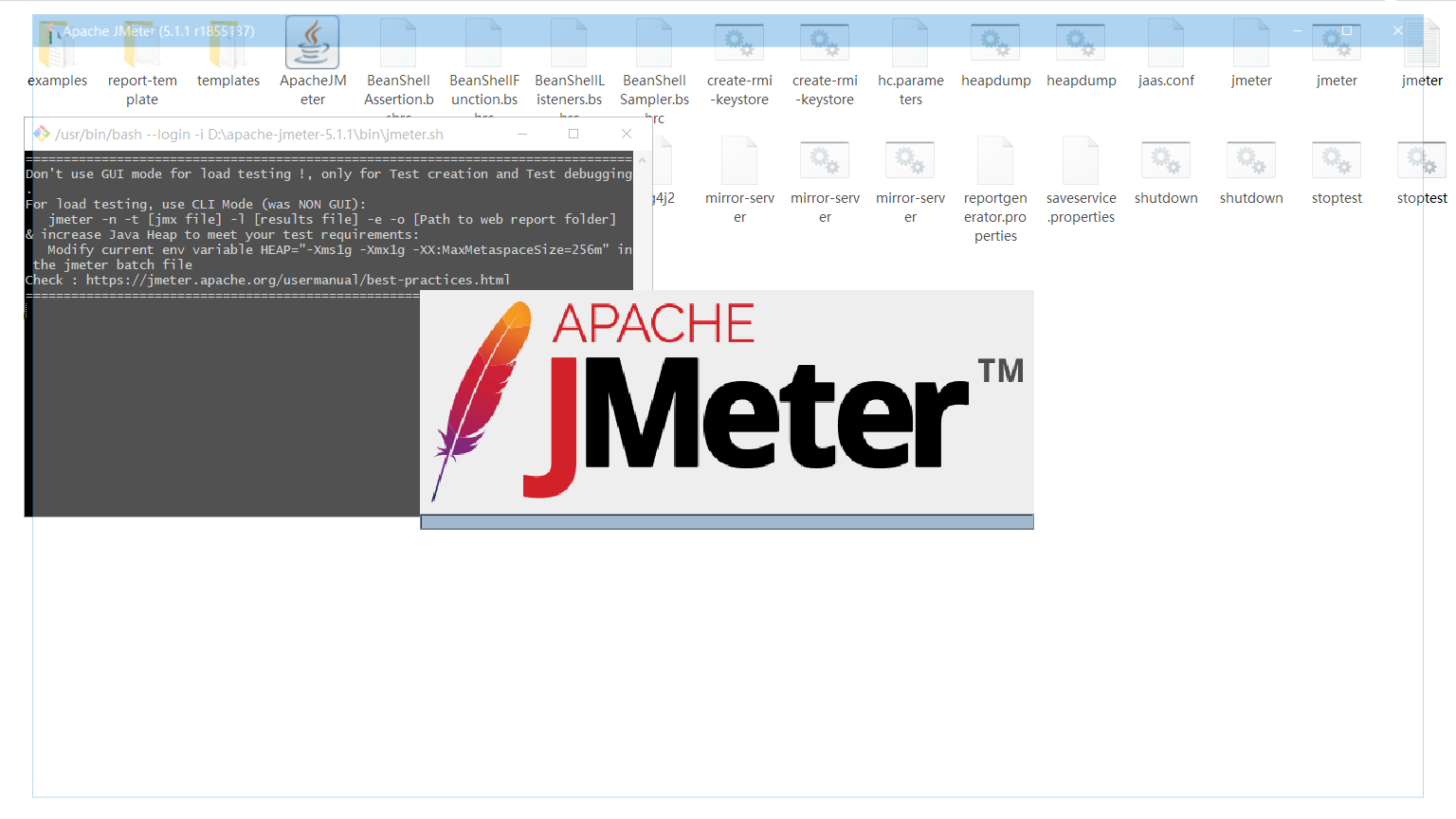Click the 'Don't use GUI mode' warning line
This screenshot has height=819, width=1456.
pyautogui.click(x=329, y=173)
